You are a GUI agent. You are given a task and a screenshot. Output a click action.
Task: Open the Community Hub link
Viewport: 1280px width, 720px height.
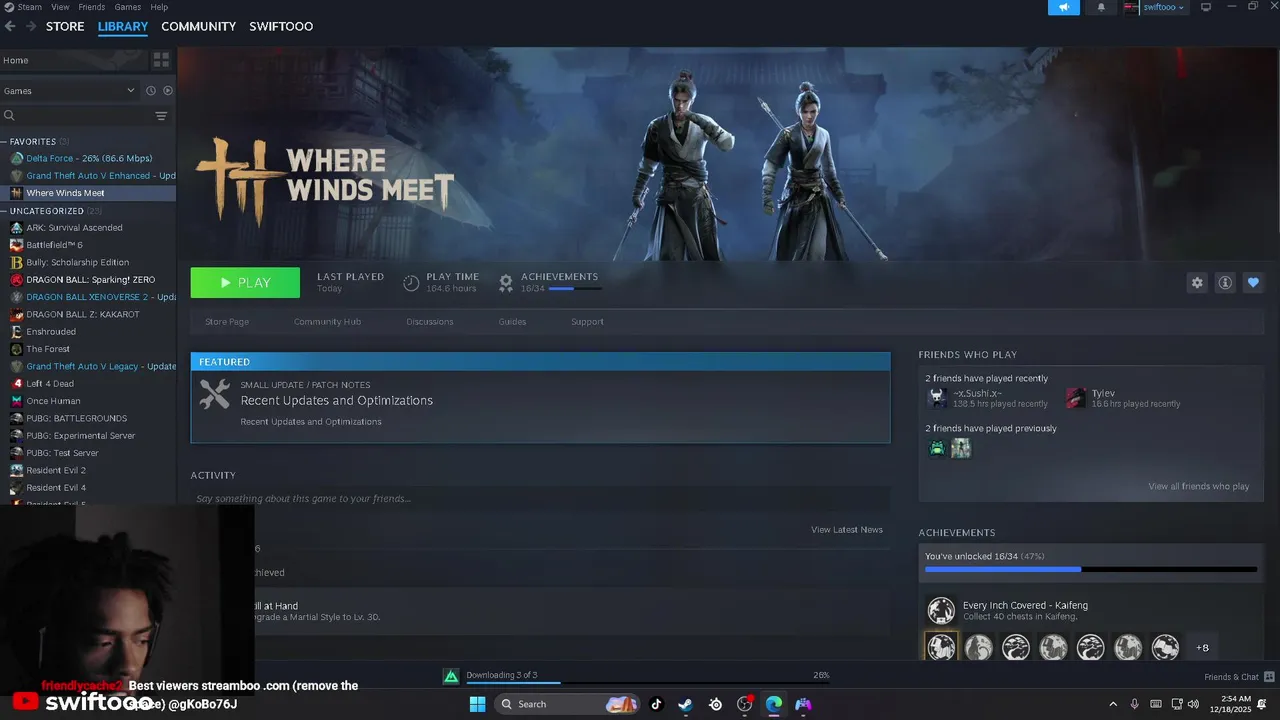pyautogui.click(x=327, y=321)
